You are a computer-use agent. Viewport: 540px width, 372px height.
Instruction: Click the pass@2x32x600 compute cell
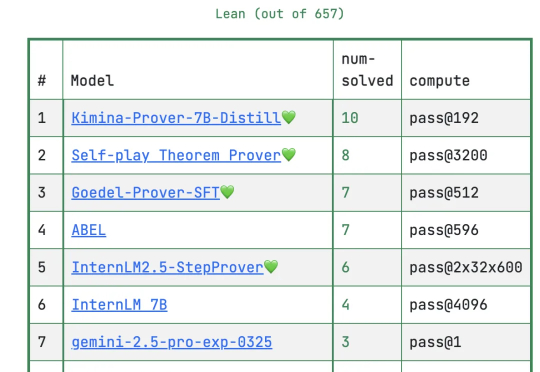pos(466,267)
